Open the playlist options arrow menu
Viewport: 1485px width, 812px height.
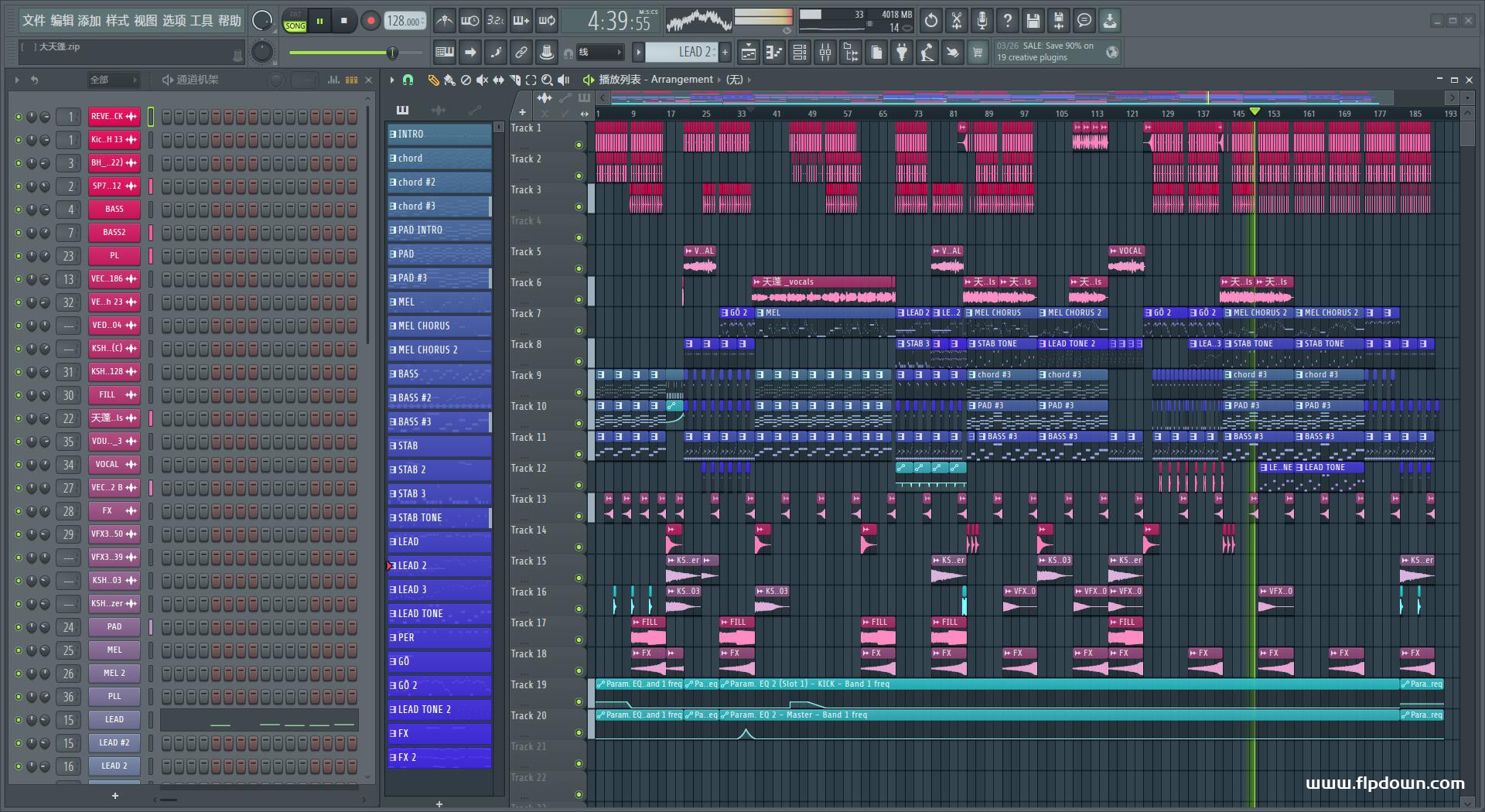coord(392,80)
